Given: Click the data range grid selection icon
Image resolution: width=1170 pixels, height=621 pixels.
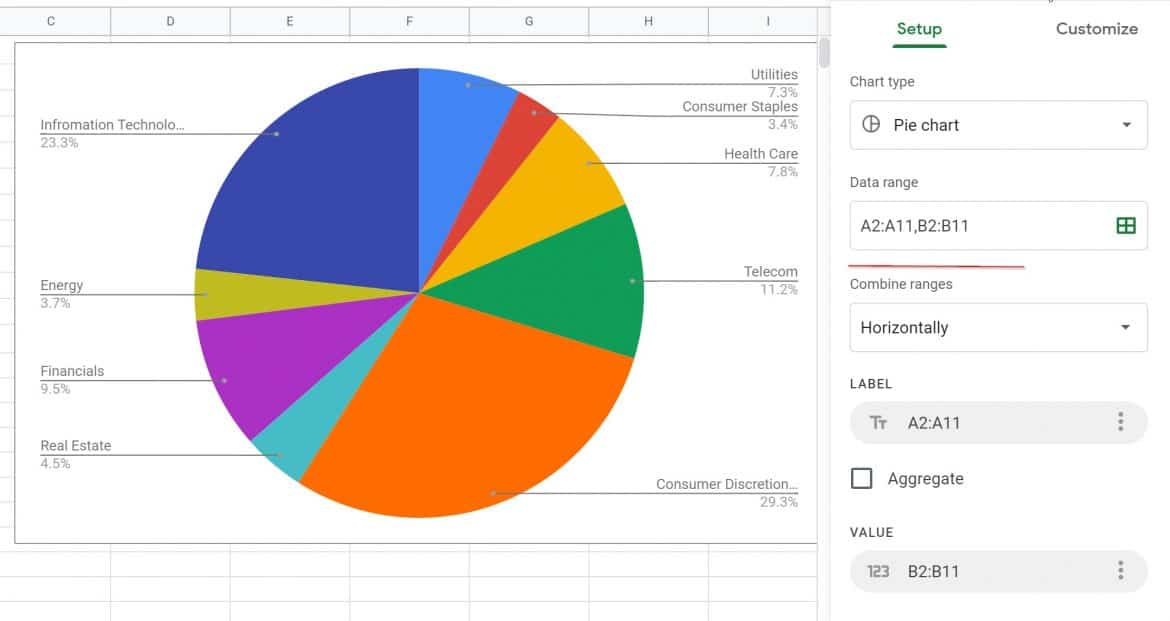Looking at the screenshot, I should (1125, 225).
